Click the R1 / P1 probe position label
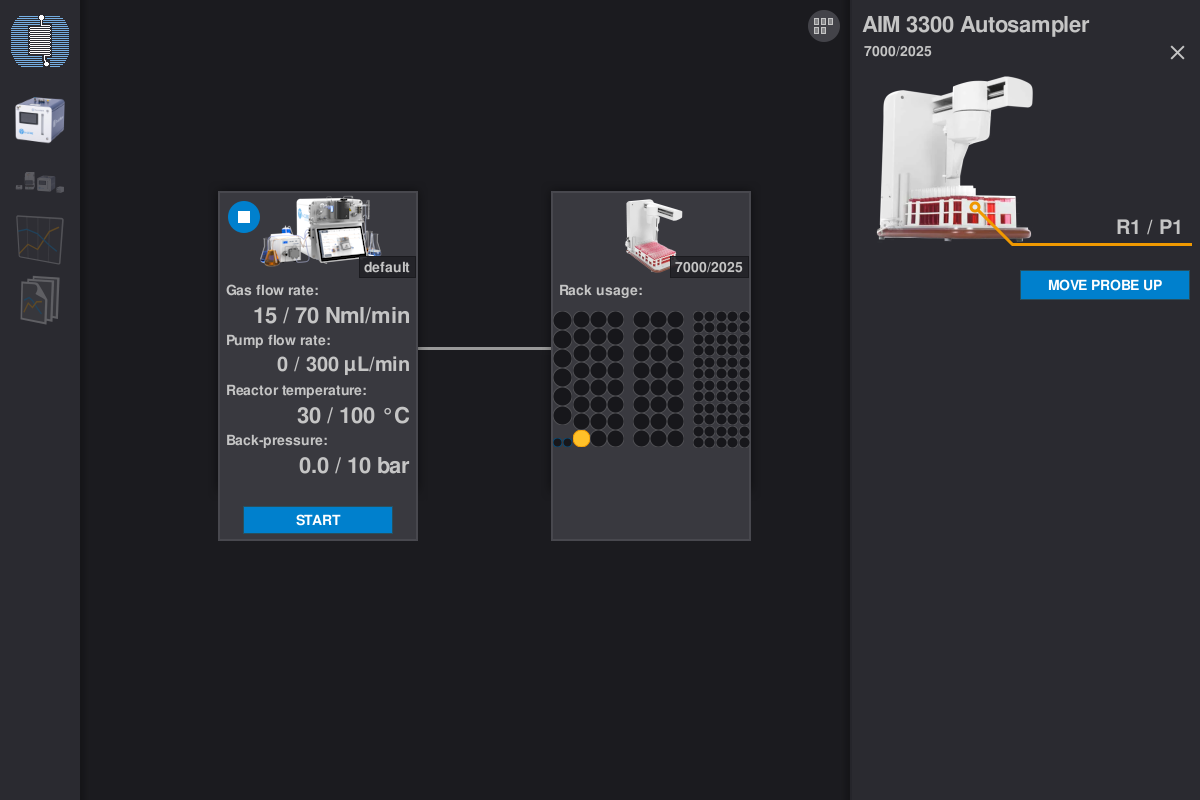 [1149, 227]
